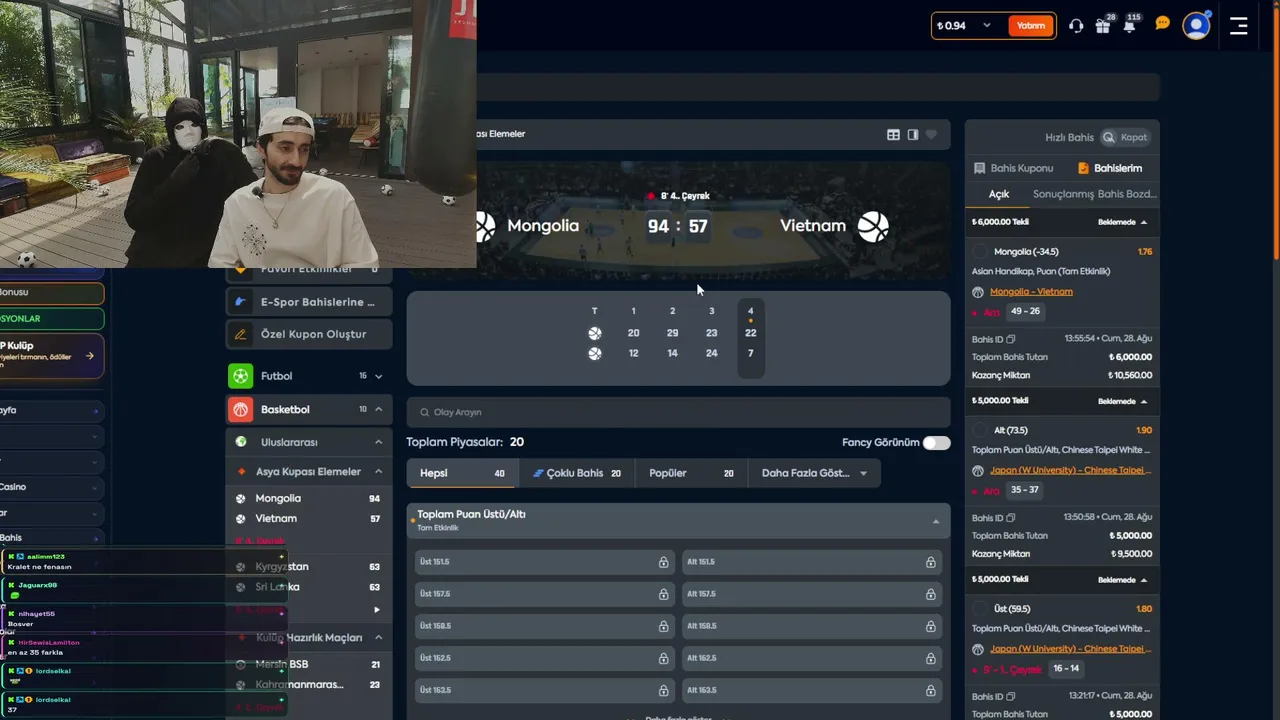Viewport: 1280px width, 720px height.
Task: Click the Olay Arayın search field
Action: point(678,412)
